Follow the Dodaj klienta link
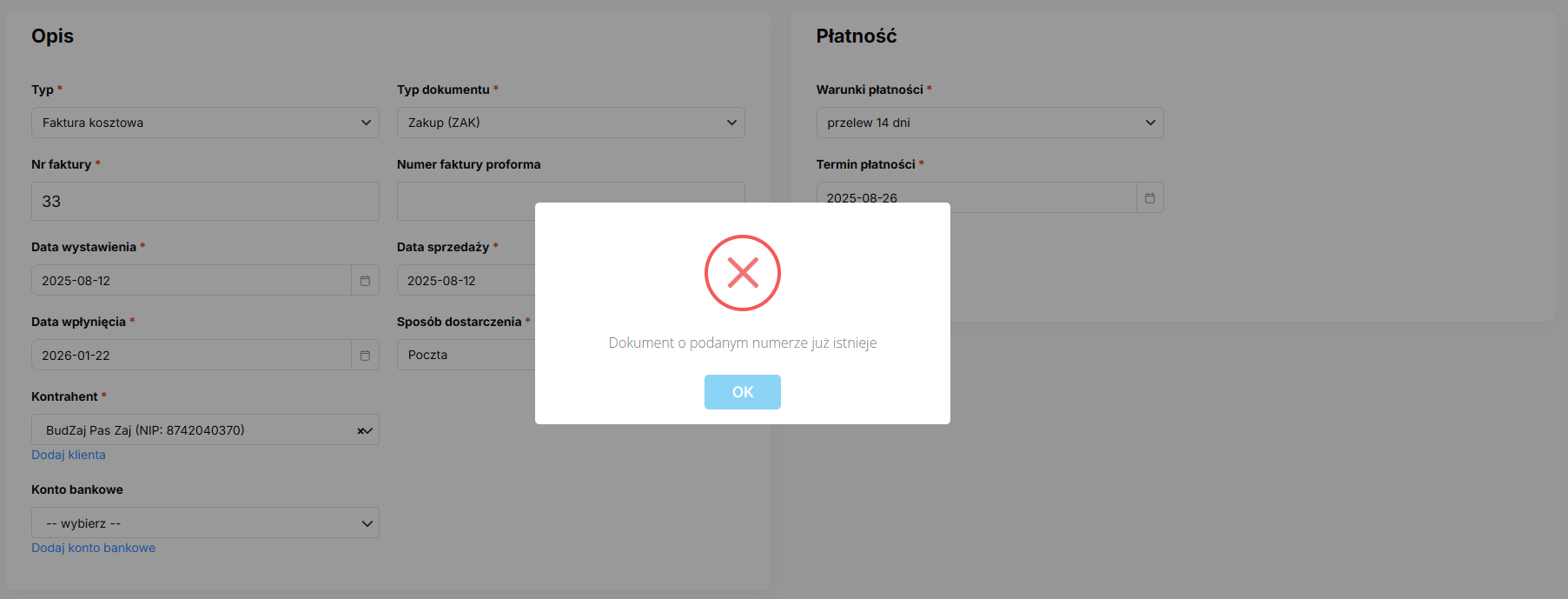The height and width of the screenshot is (599, 1568). pos(69,455)
